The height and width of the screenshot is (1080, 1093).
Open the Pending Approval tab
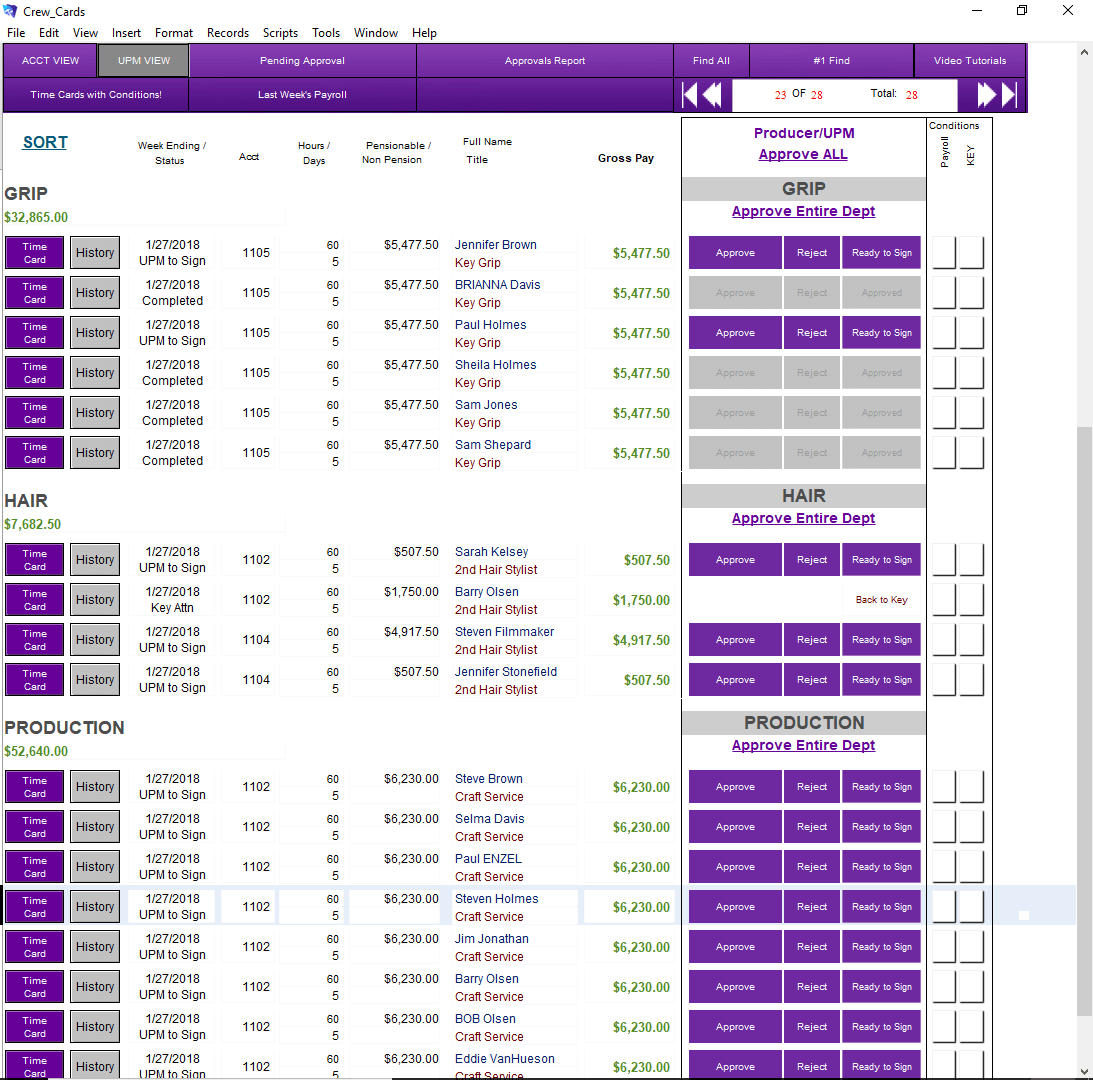point(302,61)
